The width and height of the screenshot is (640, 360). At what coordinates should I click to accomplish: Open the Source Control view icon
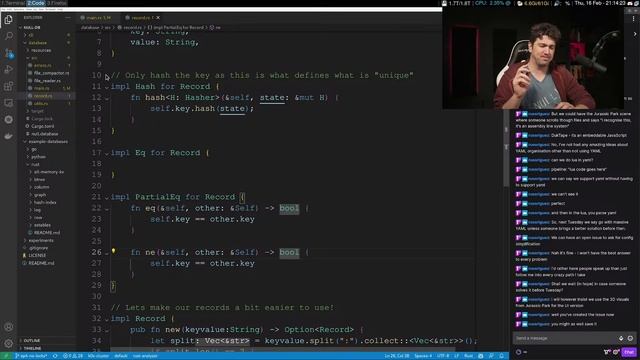click(8, 53)
